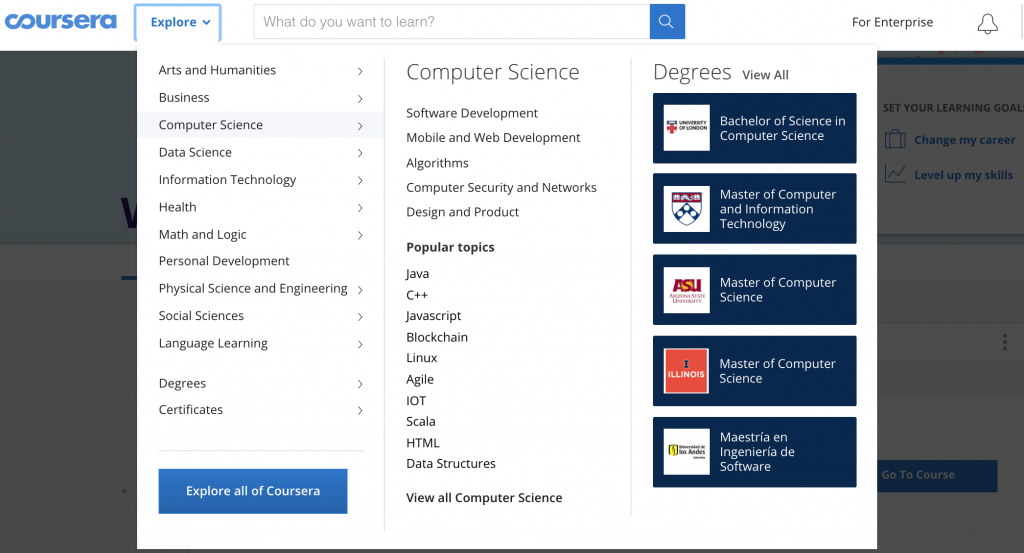Click the University of London logo
Viewport: 1024px width, 553px height.
coord(686,127)
